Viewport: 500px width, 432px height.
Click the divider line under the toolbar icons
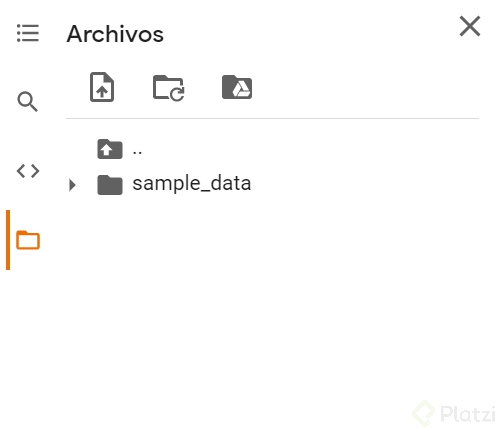[x=272, y=118]
